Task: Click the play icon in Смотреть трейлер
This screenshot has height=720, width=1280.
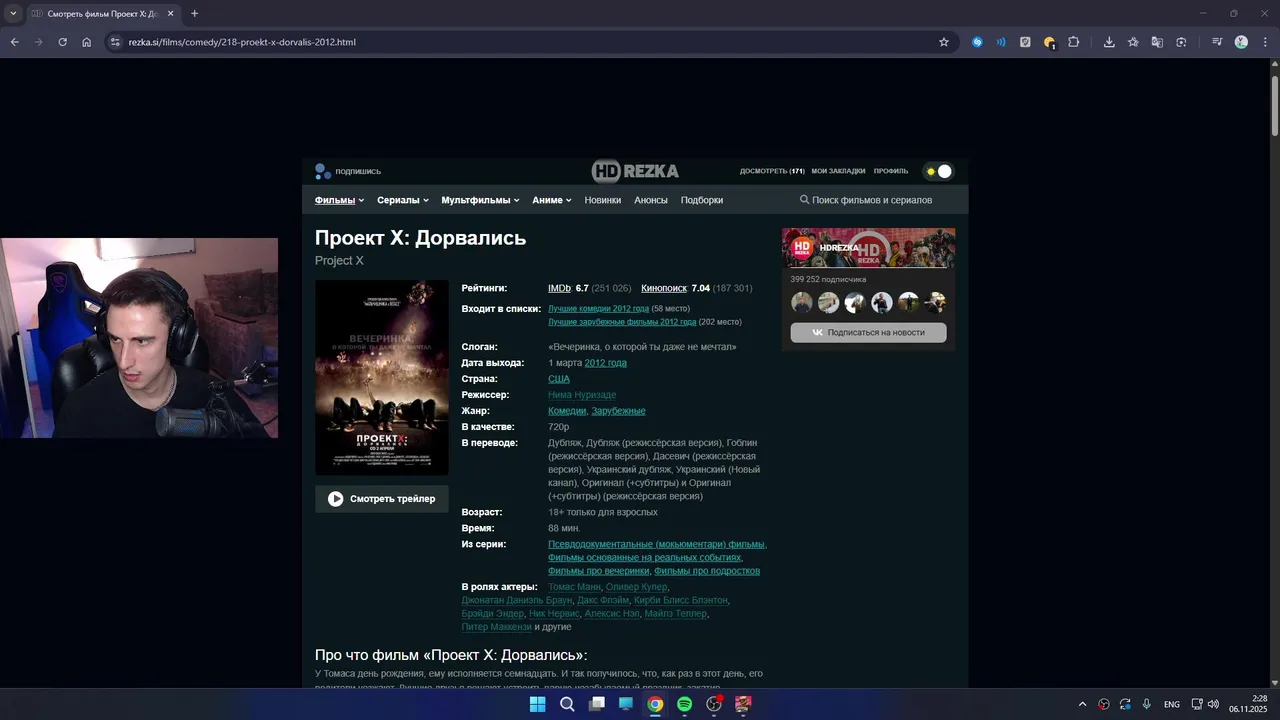Action: click(335, 499)
